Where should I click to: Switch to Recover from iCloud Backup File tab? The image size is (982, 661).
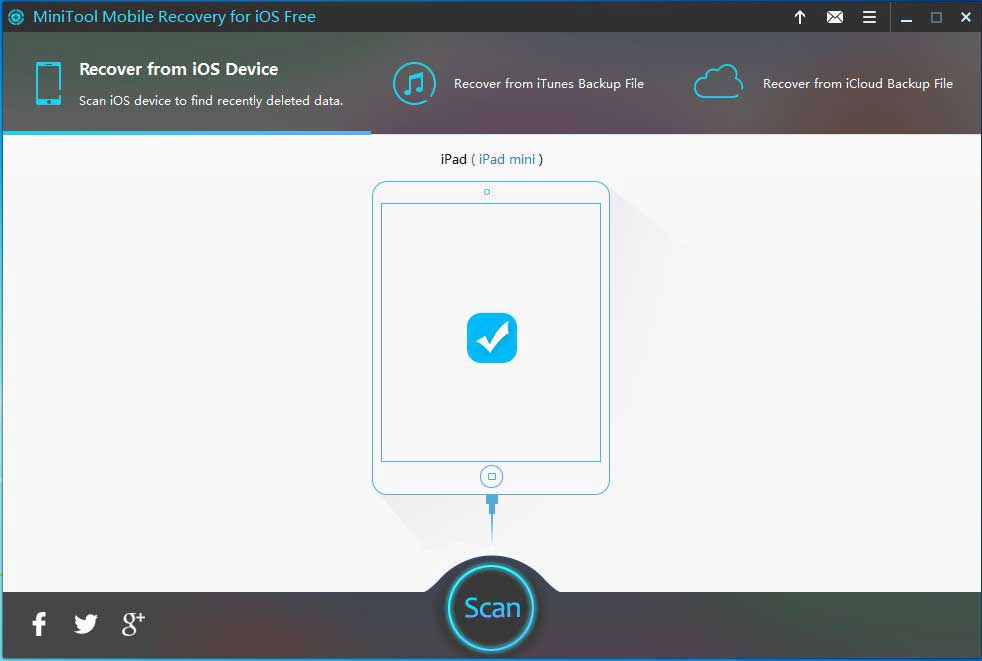click(x=823, y=83)
